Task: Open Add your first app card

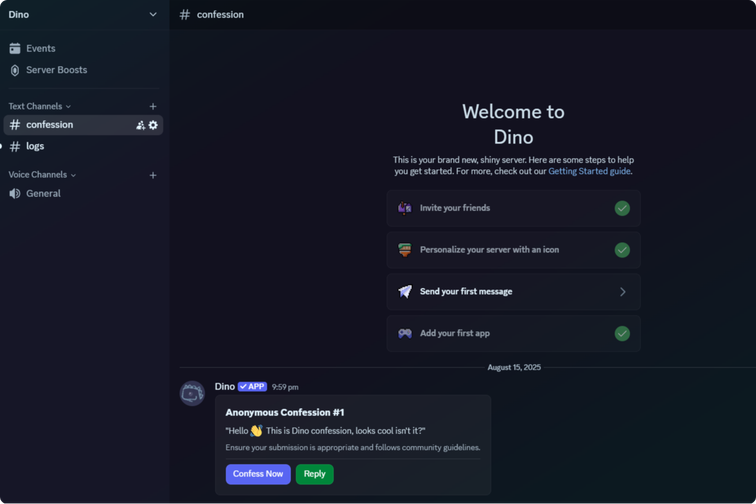Action: tap(513, 333)
